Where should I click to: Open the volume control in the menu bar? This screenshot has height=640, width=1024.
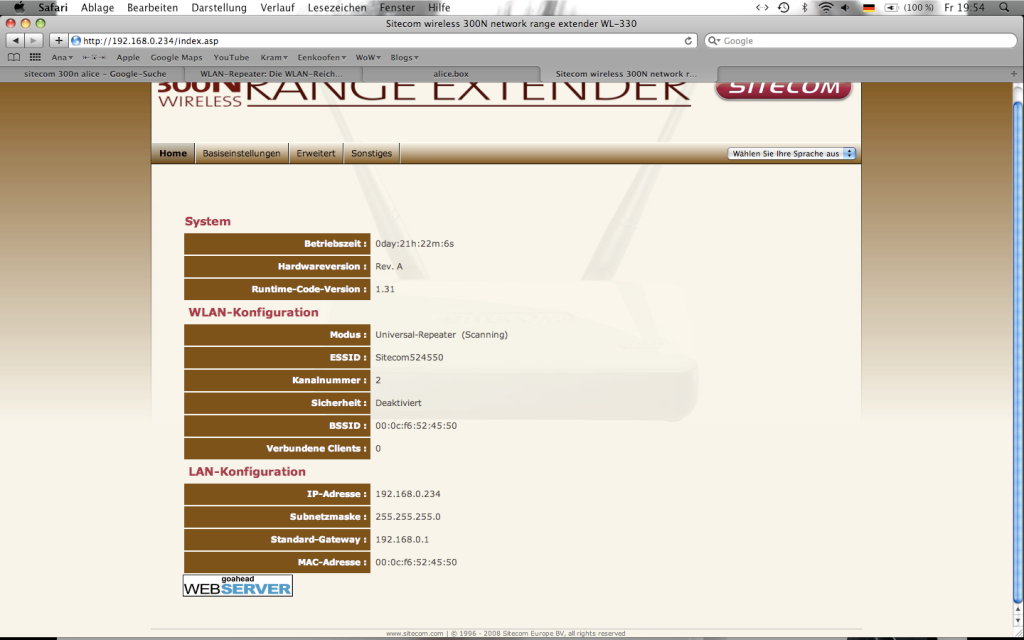tap(846, 8)
